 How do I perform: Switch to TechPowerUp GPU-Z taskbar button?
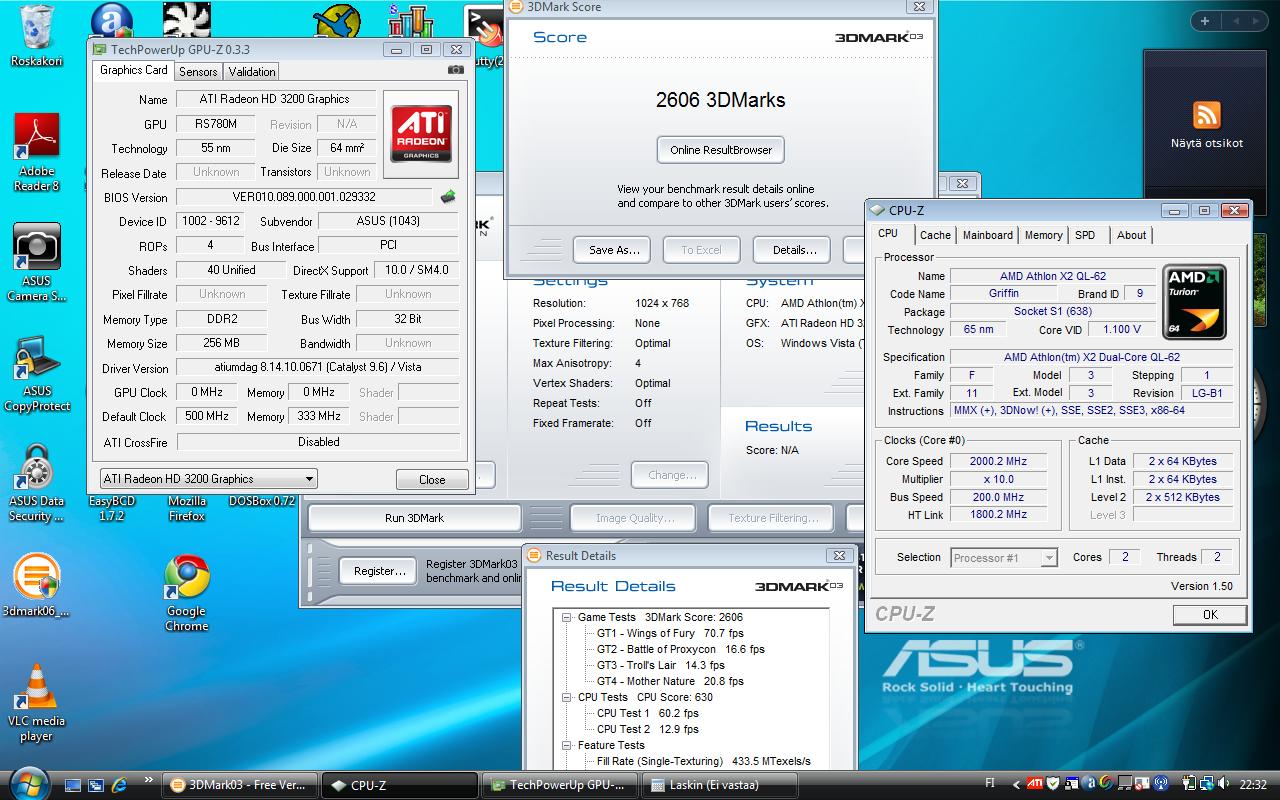point(558,785)
